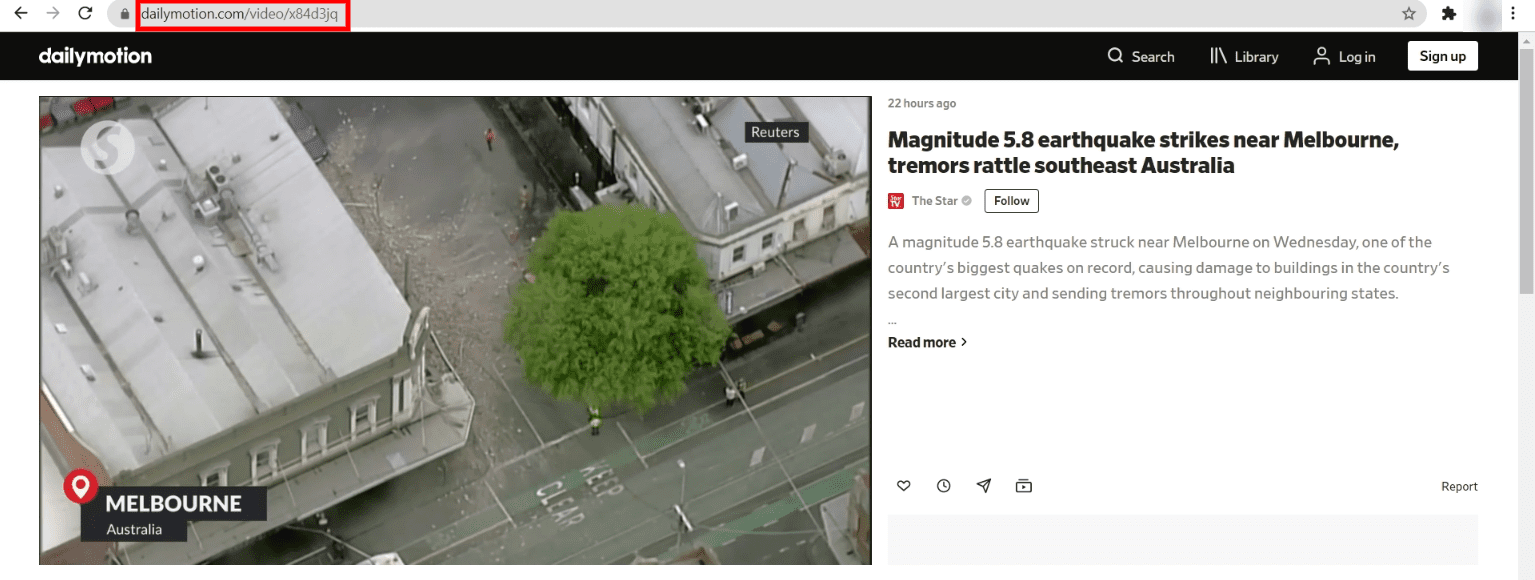Report the earthquake video
Viewport: 1535px width, 580px height.
(1459, 486)
